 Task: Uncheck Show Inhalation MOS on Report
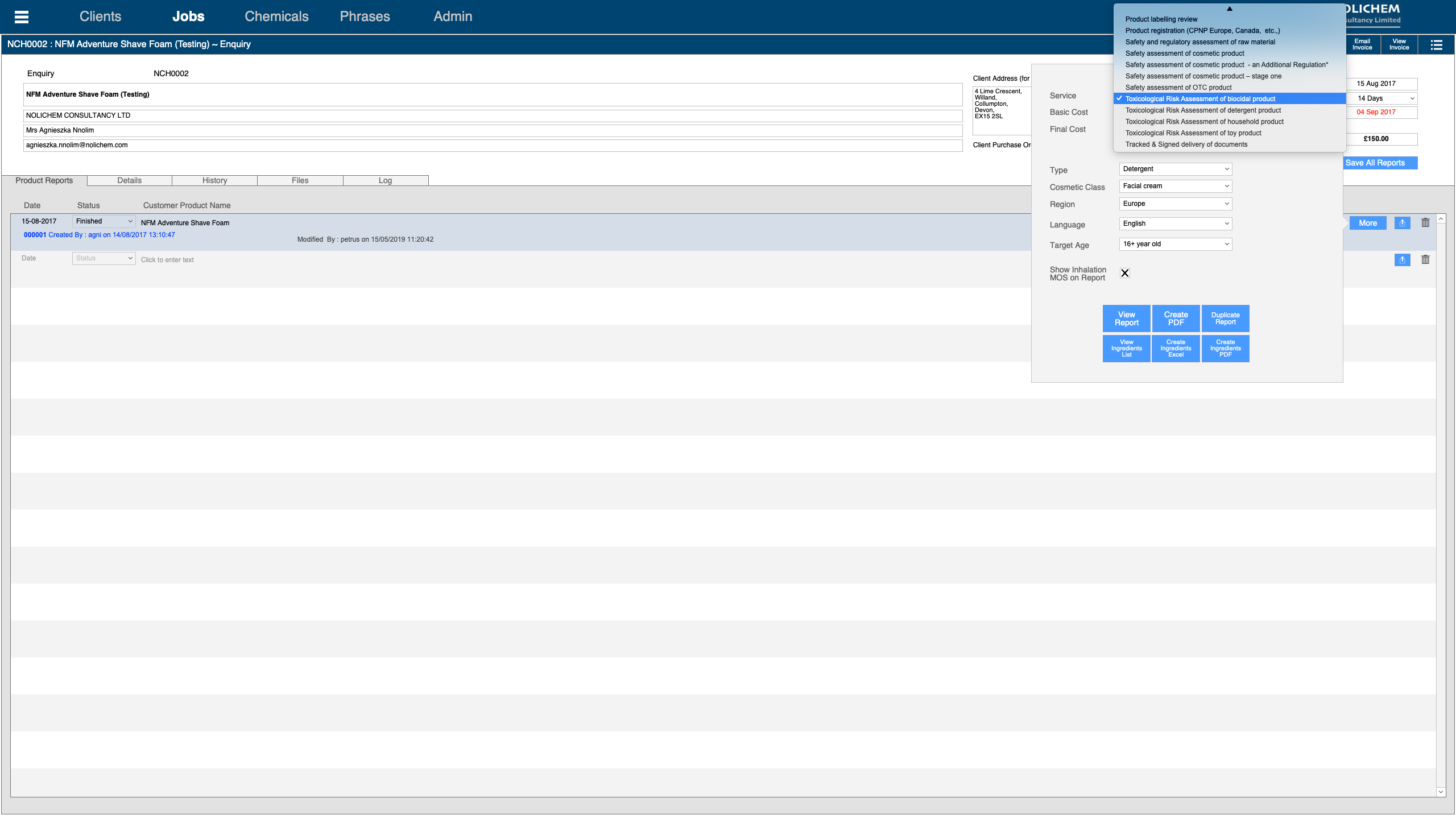(x=1124, y=274)
